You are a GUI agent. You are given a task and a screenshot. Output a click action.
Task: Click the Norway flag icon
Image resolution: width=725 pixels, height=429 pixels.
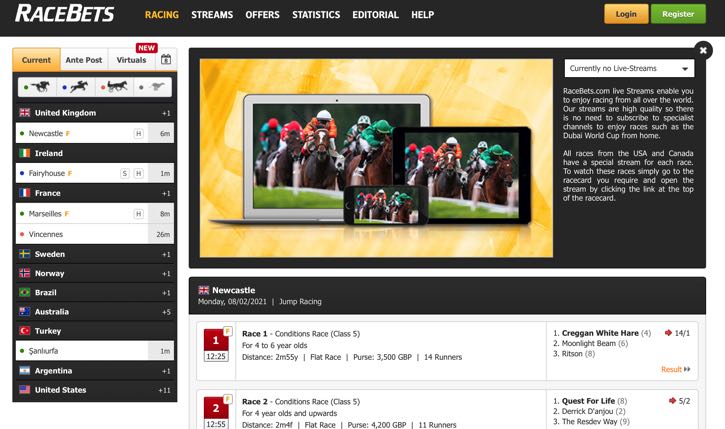(25, 273)
